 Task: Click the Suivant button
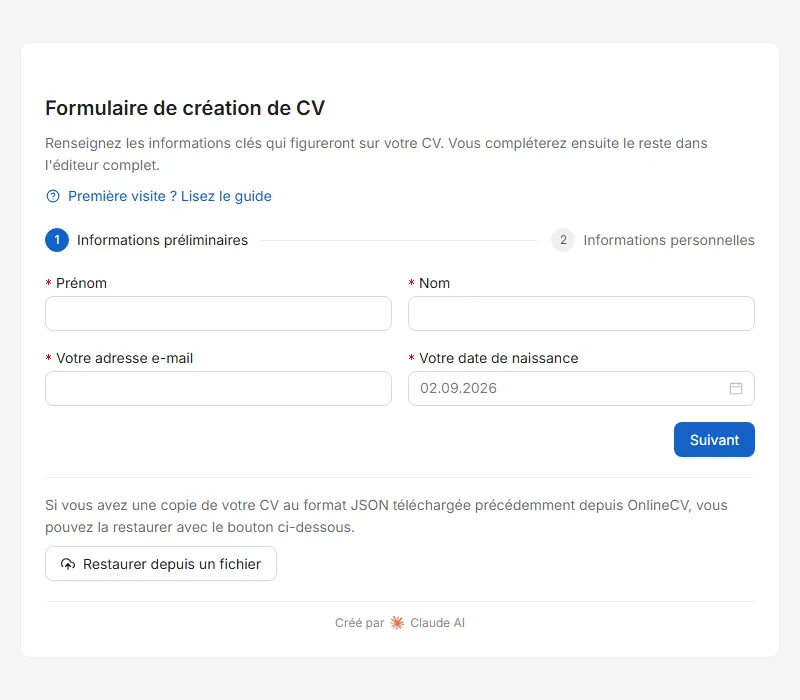tap(714, 439)
